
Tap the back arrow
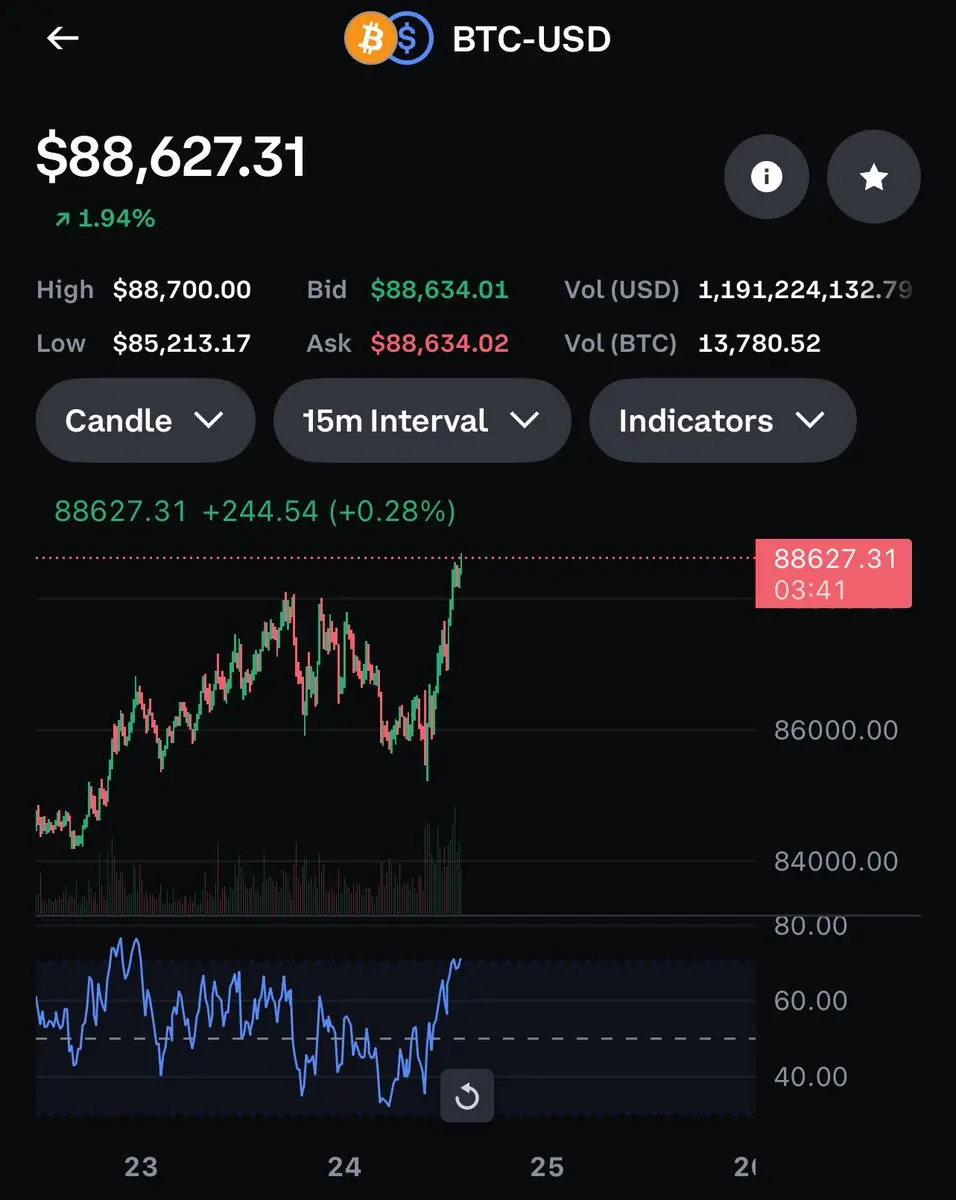click(63, 39)
